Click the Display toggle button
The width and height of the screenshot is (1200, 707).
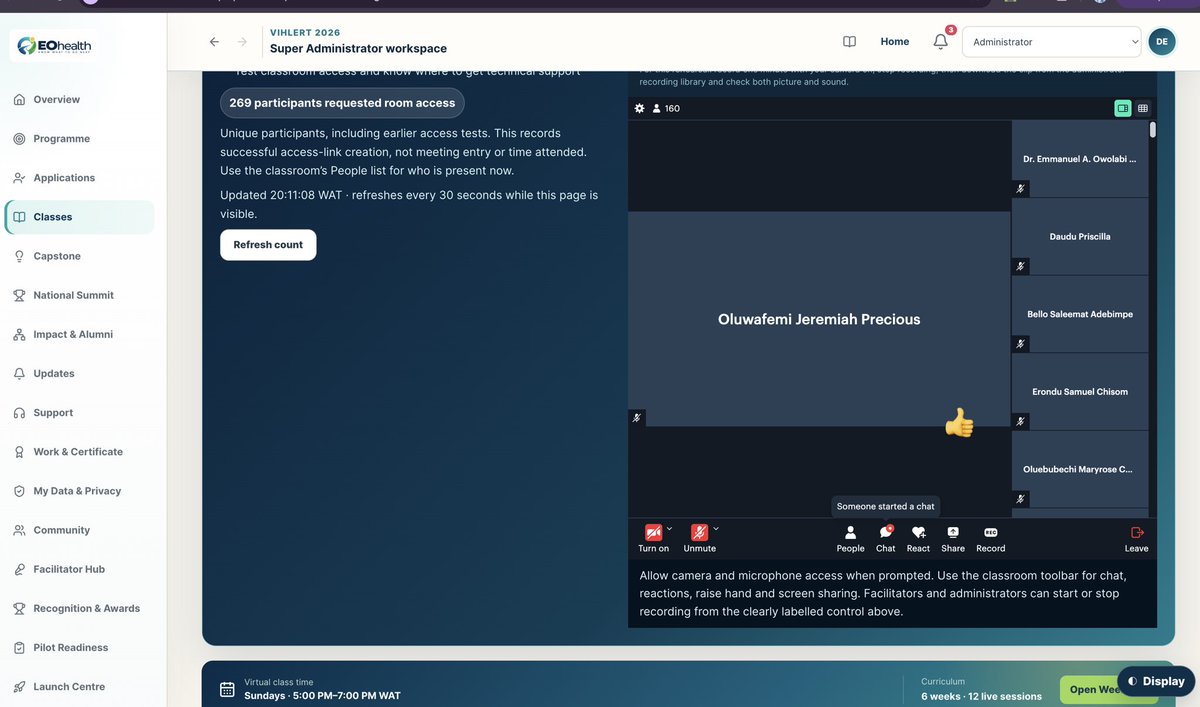click(x=1156, y=681)
